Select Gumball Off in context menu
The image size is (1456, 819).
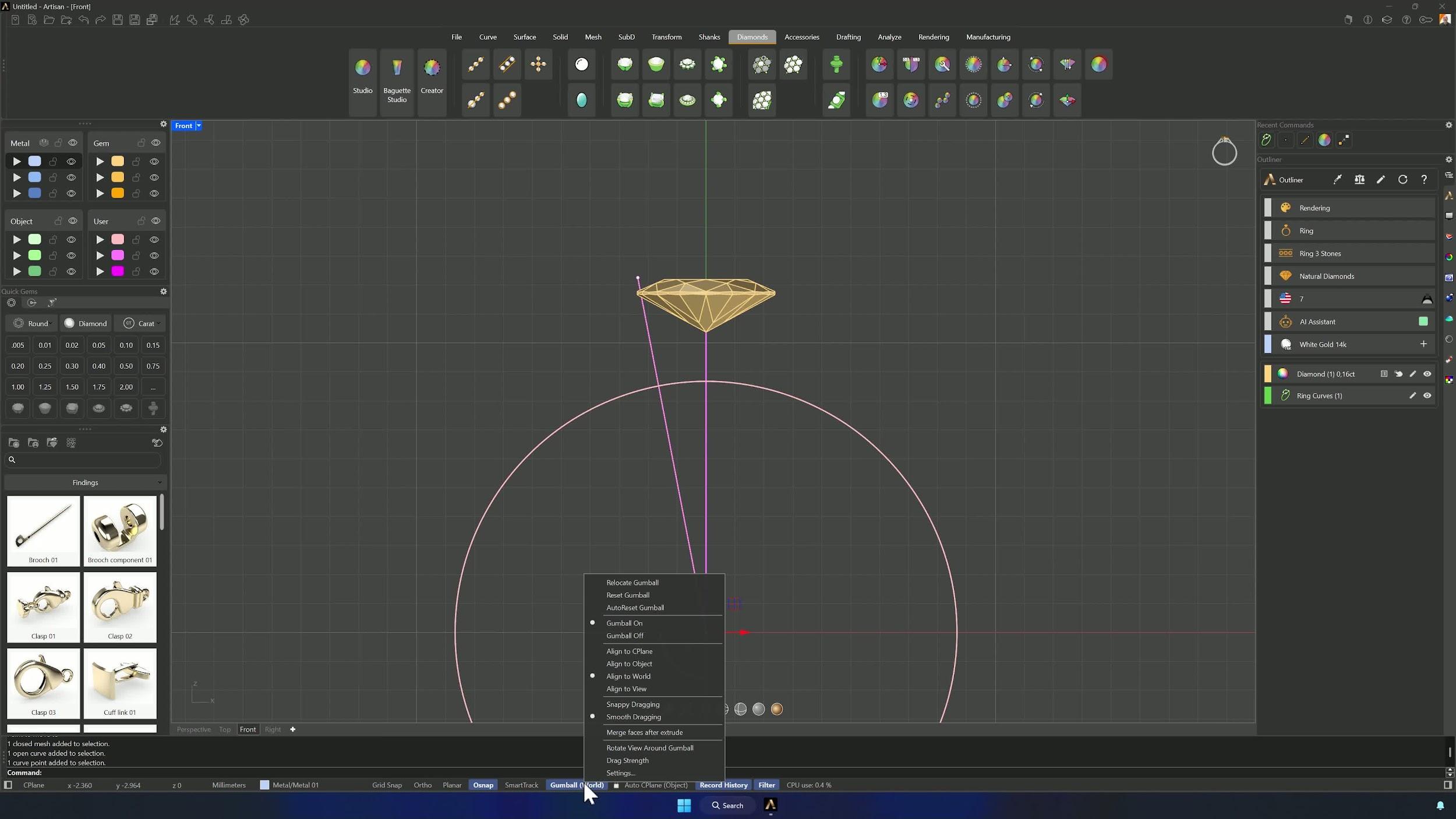tap(624, 636)
